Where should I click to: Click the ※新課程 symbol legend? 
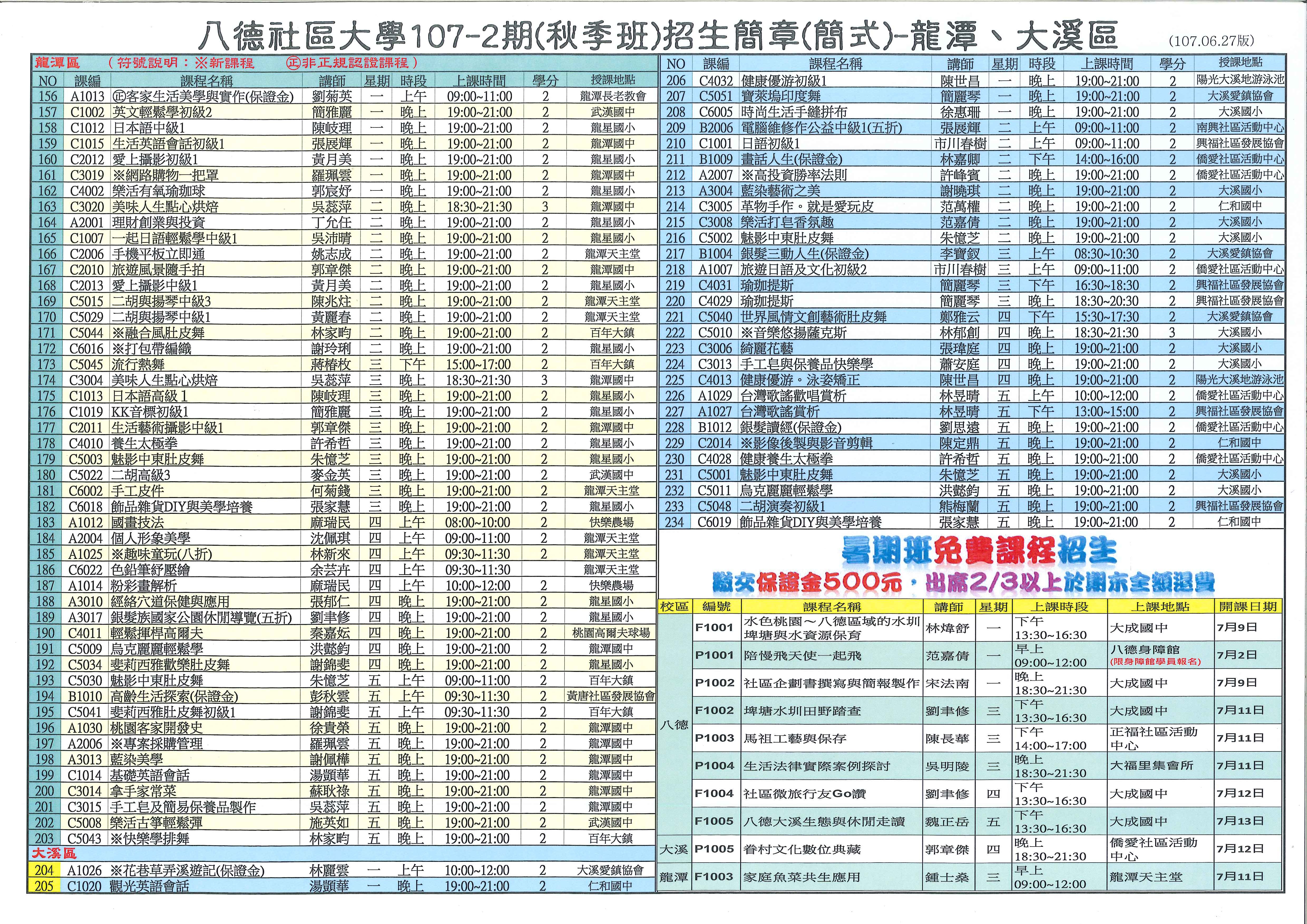click(225, 63)
